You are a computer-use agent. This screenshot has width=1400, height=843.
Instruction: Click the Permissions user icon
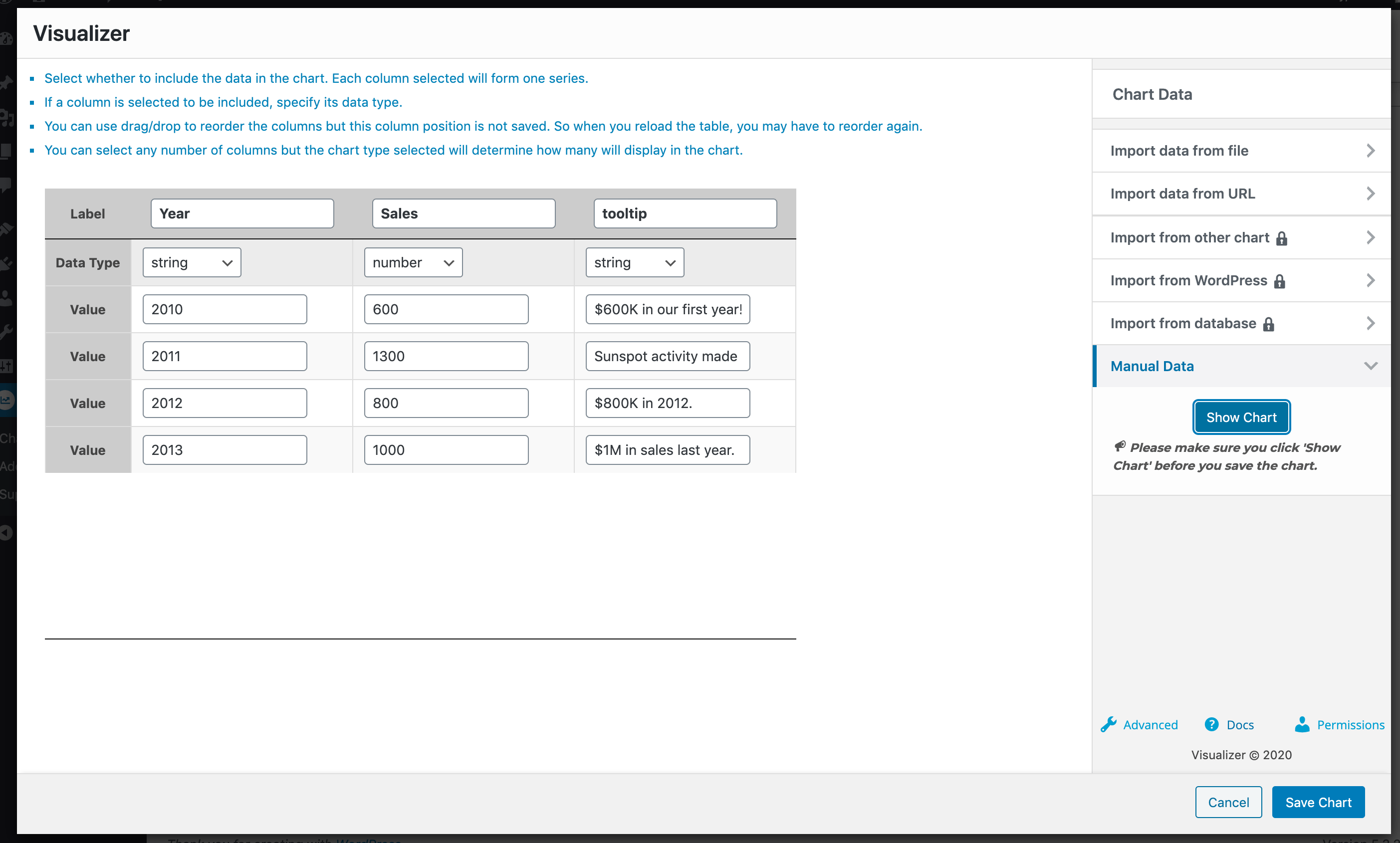click(x=1302, y=724)
